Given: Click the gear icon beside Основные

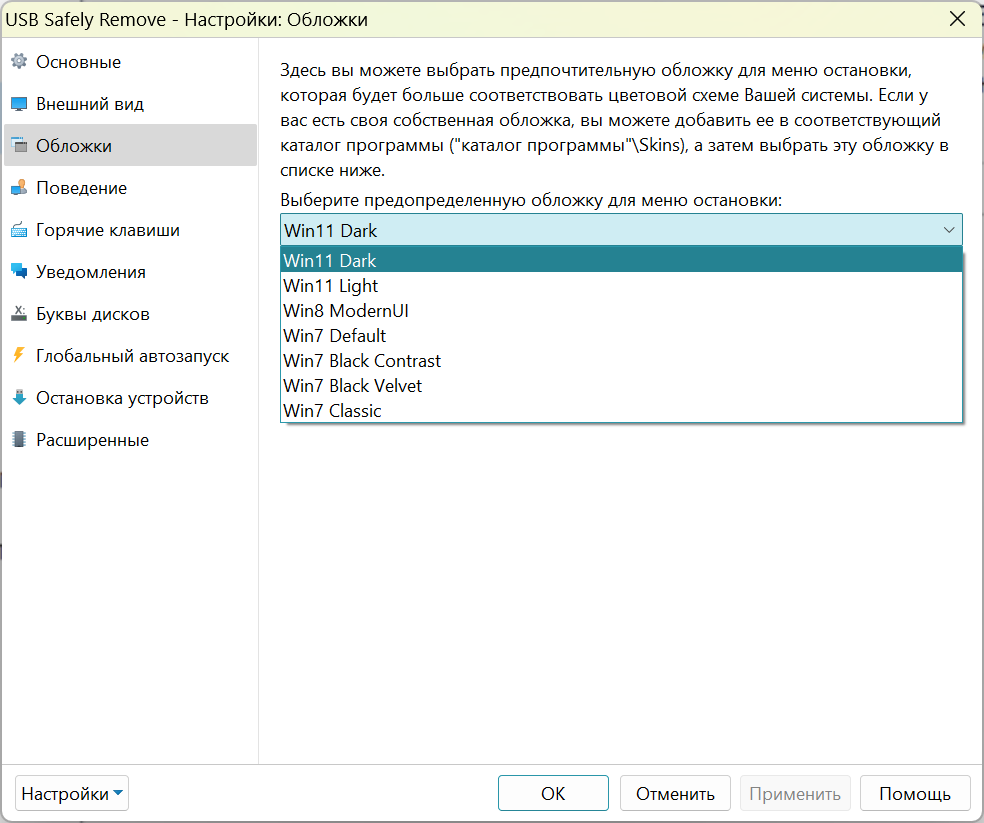Looking at the screenshot, I should 19,62.
